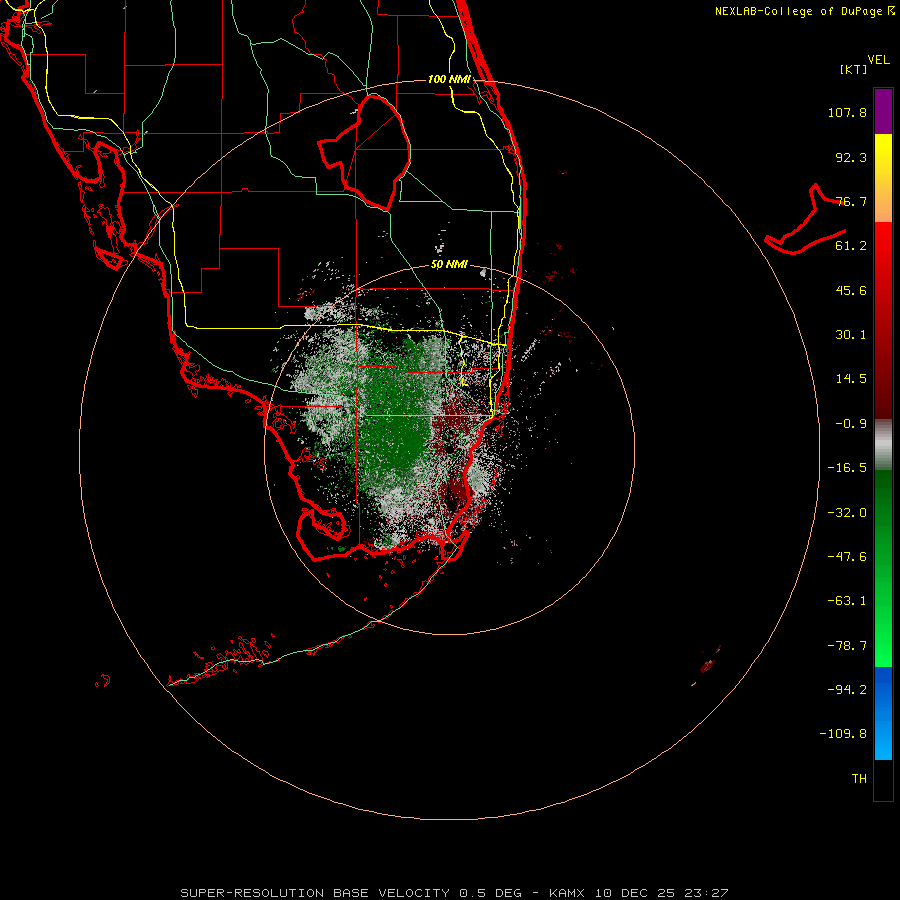Click the Lake Okeechobee outline on map
This screenshot has height=900, width=900.
tap(364, 153)
